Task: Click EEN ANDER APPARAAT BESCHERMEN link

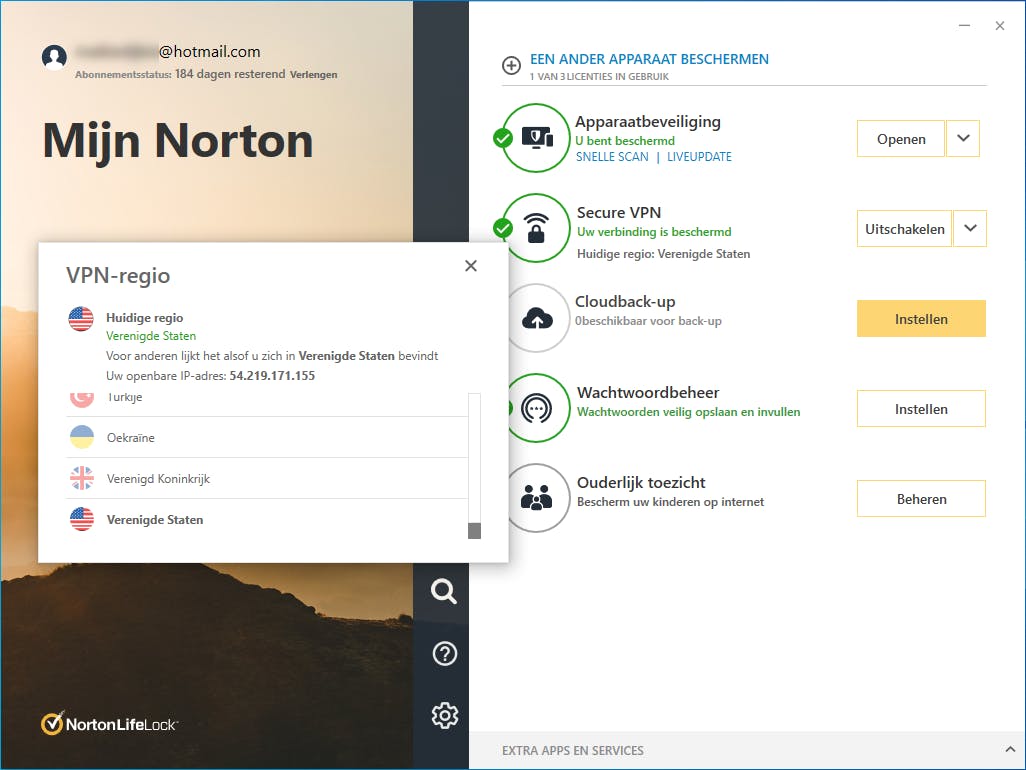Action: click(649, 59)
